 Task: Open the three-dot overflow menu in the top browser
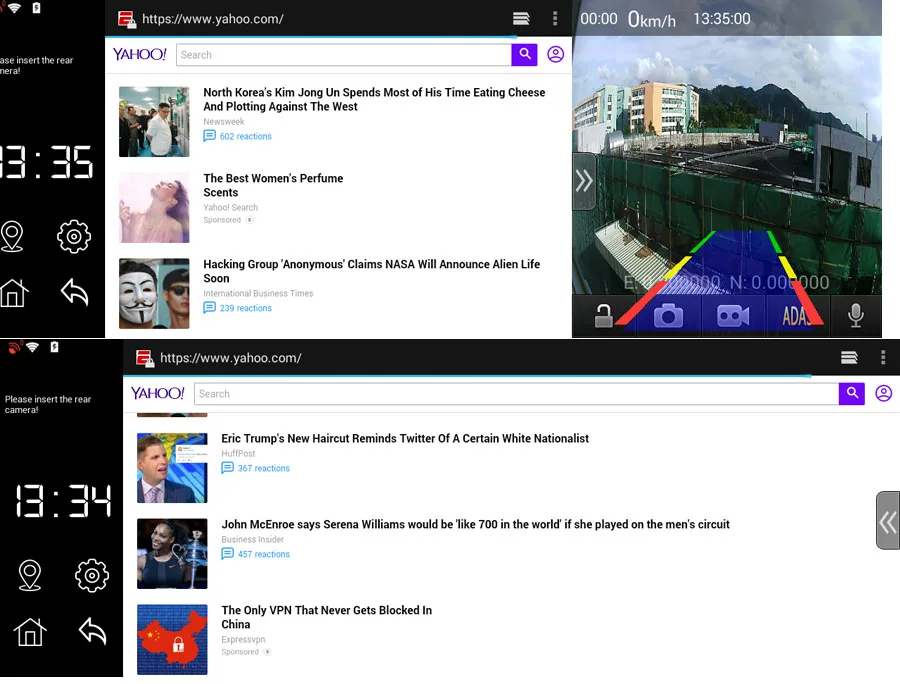(x=554, y=18)
